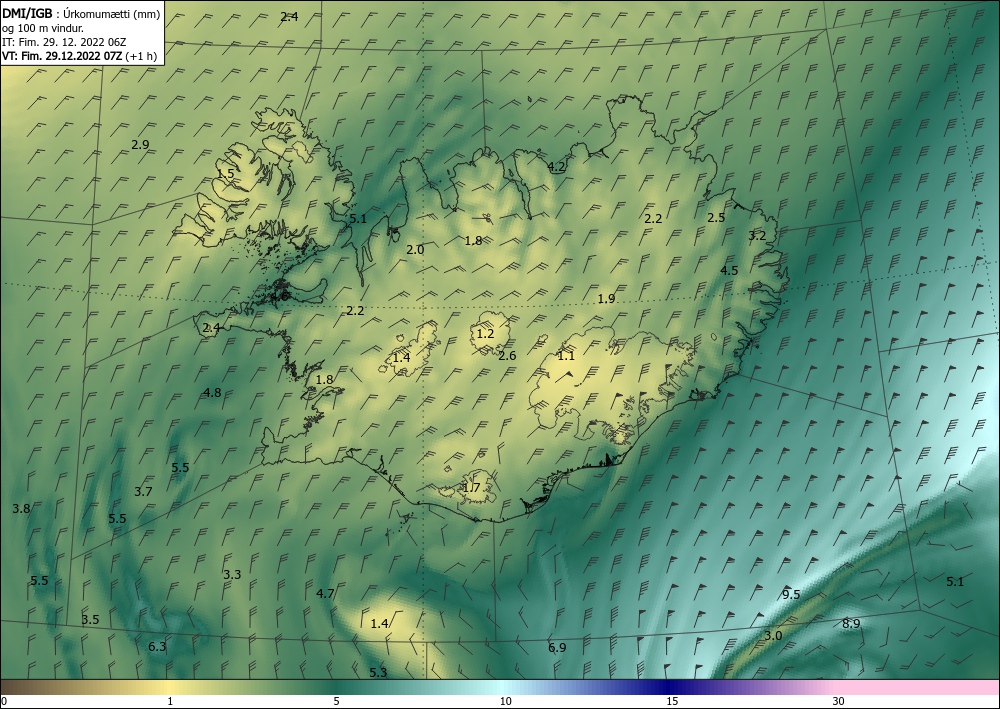
Task: Click the 1.2 value inside Hofsjökull glacier outline
Action: coord(485,333)
